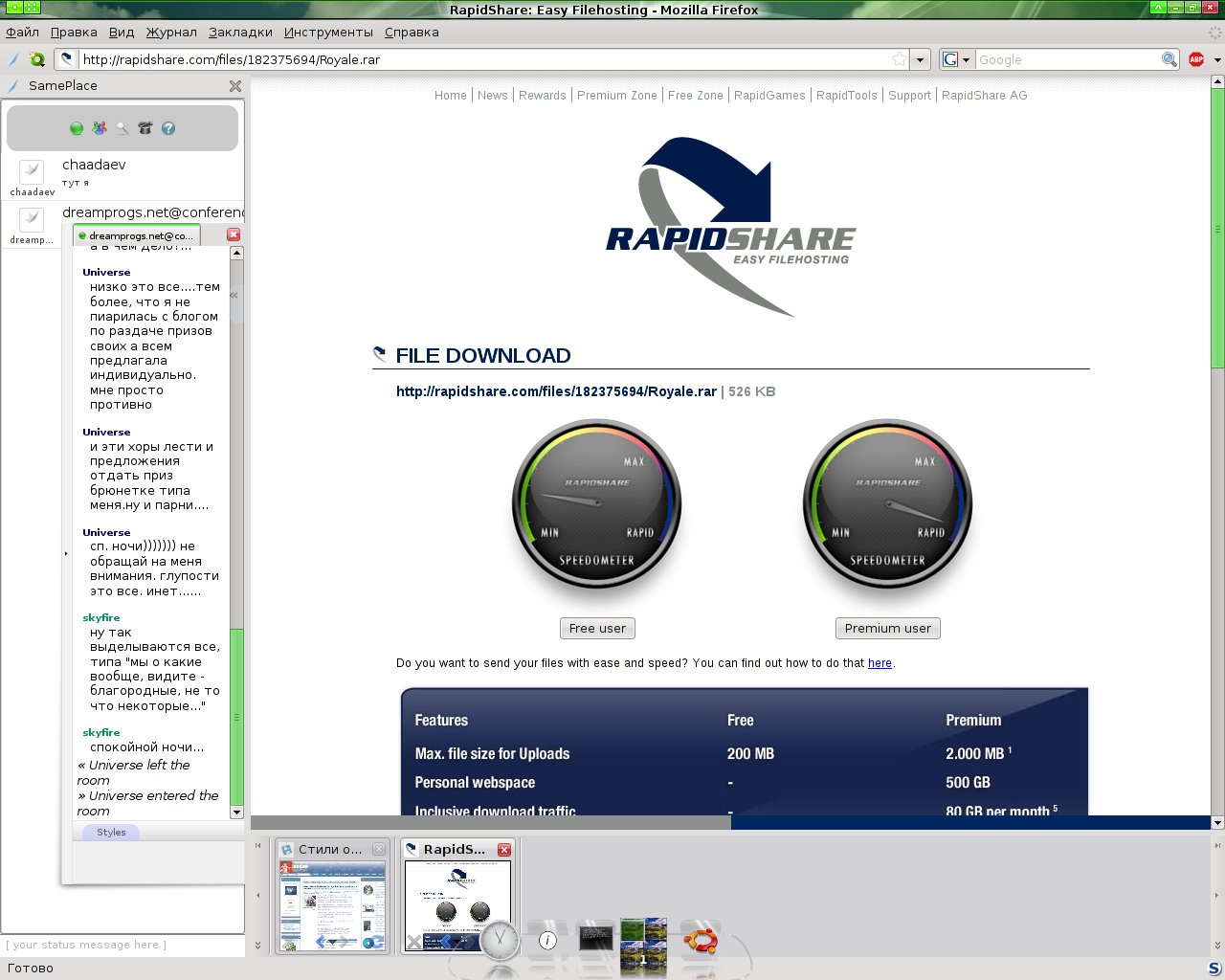Open the RapidTools link

tap(847, 96)
